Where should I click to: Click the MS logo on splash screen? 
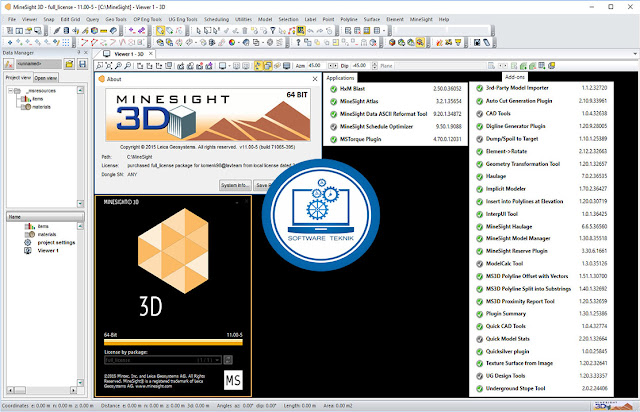(x=233, y=380)
